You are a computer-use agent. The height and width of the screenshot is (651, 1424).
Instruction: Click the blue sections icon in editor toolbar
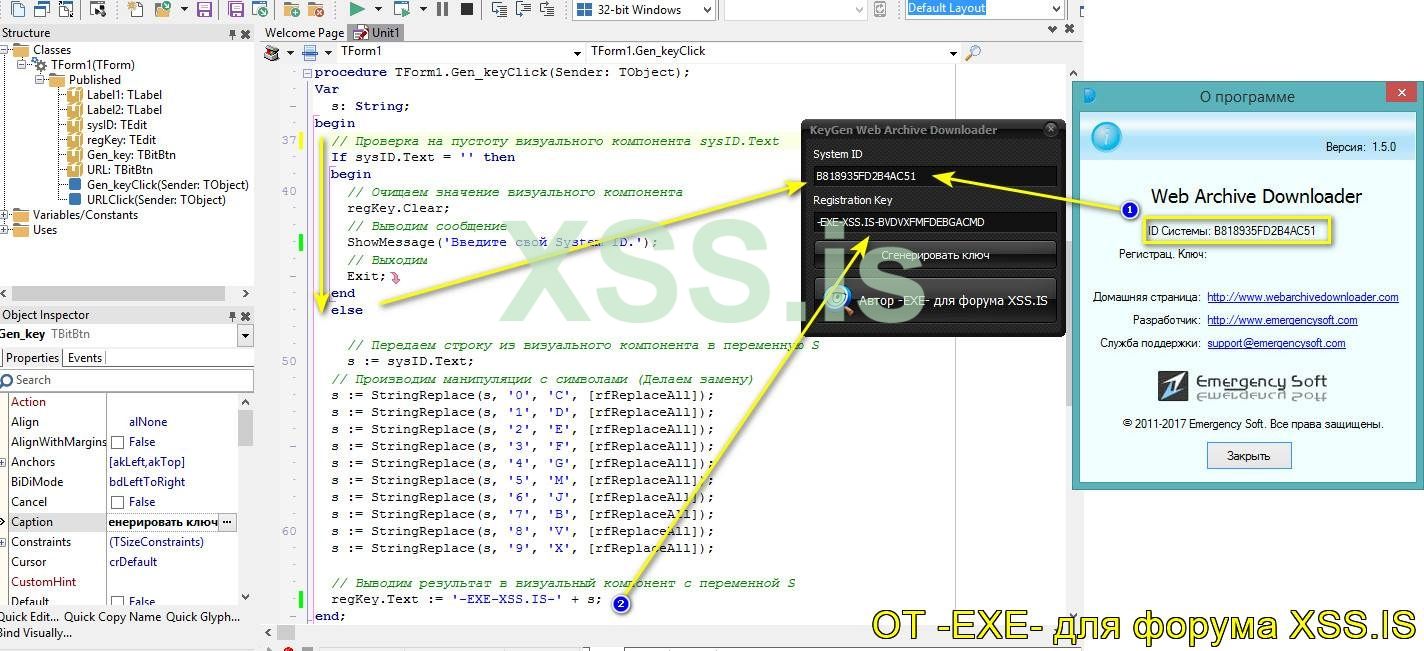point(310,52)
